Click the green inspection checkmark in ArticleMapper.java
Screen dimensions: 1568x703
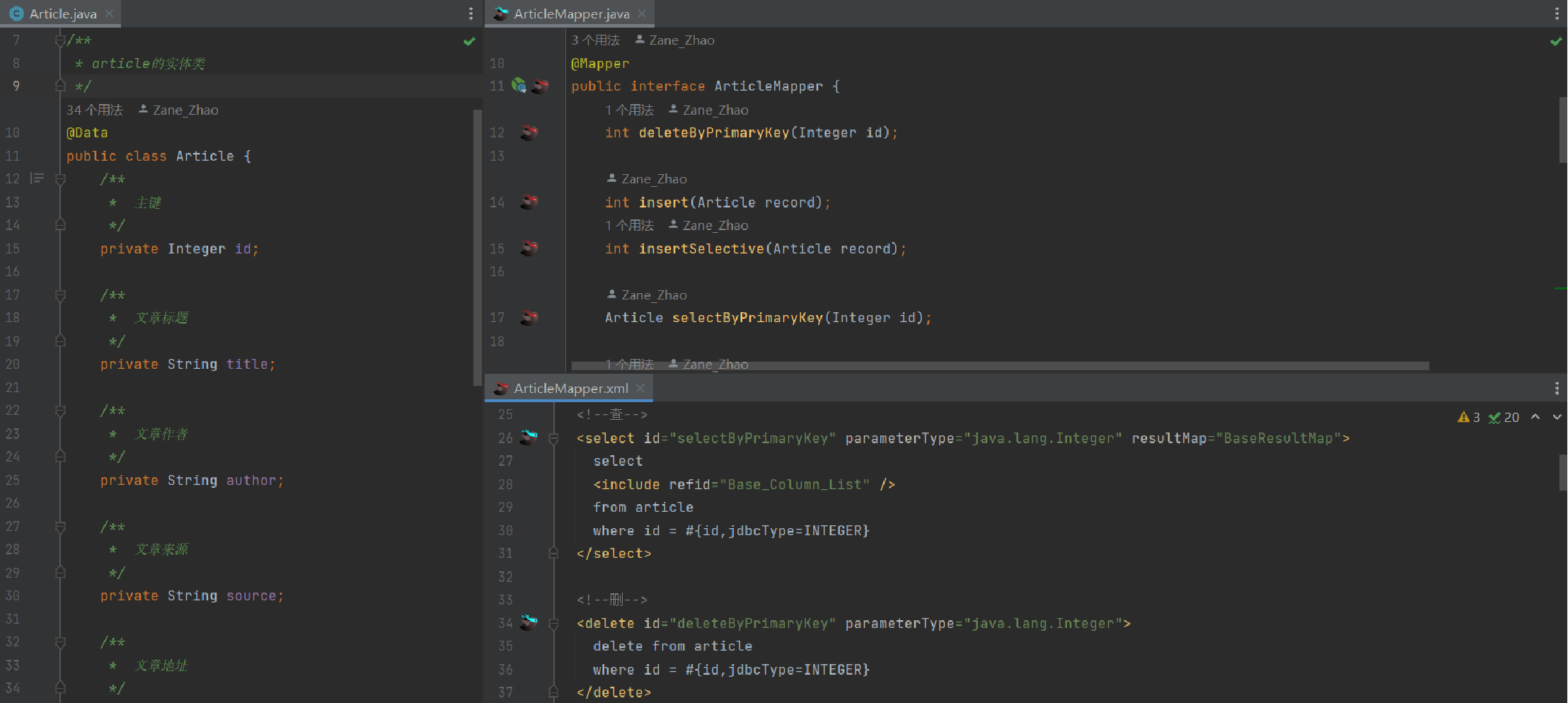coord(1556,41)
